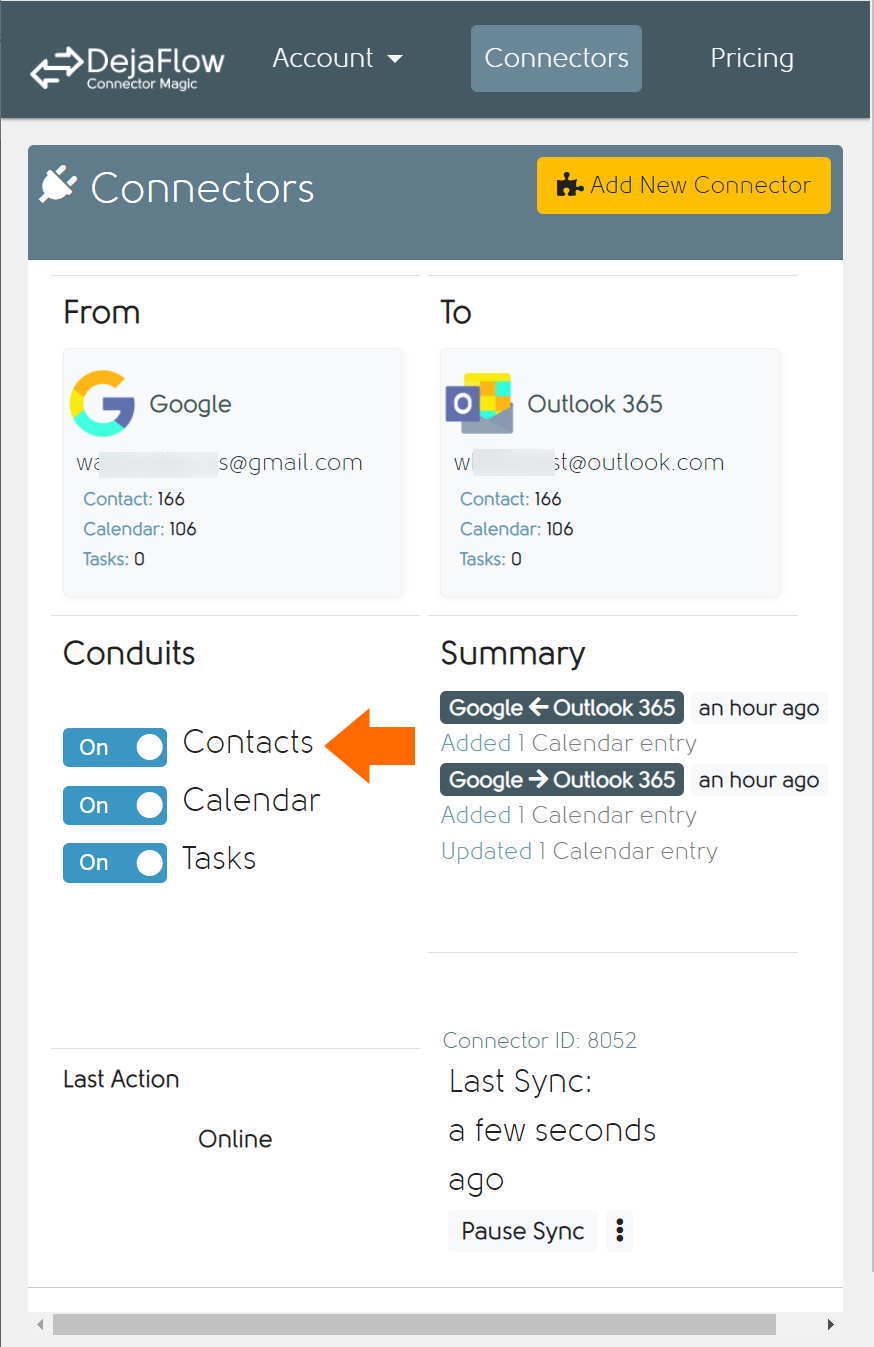Click the Google account logo
The image size is (874, 1347).
[102, 403]
